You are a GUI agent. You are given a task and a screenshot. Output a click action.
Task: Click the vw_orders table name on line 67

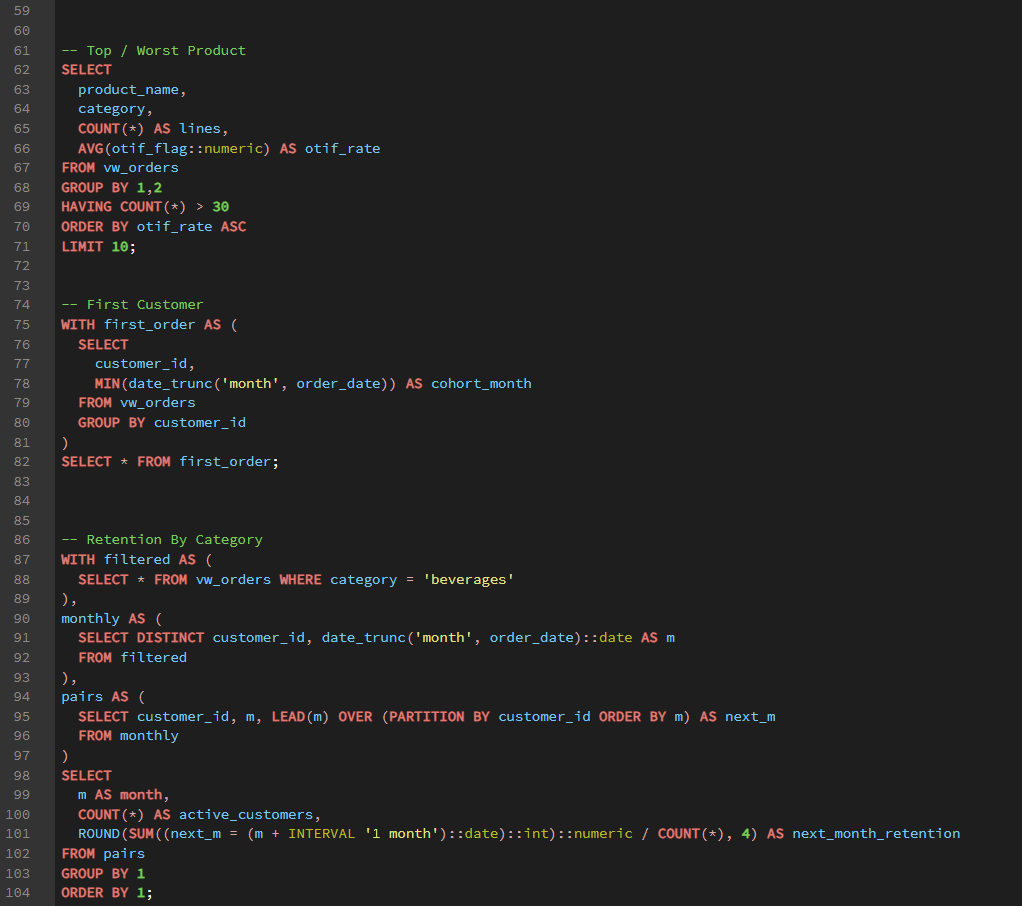140,167
